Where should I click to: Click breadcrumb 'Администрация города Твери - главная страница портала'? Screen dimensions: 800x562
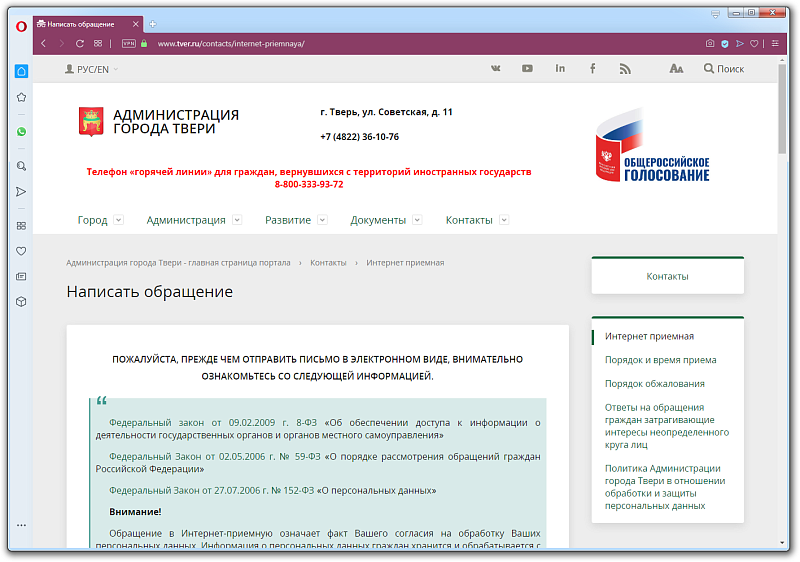tap(178, 263)
